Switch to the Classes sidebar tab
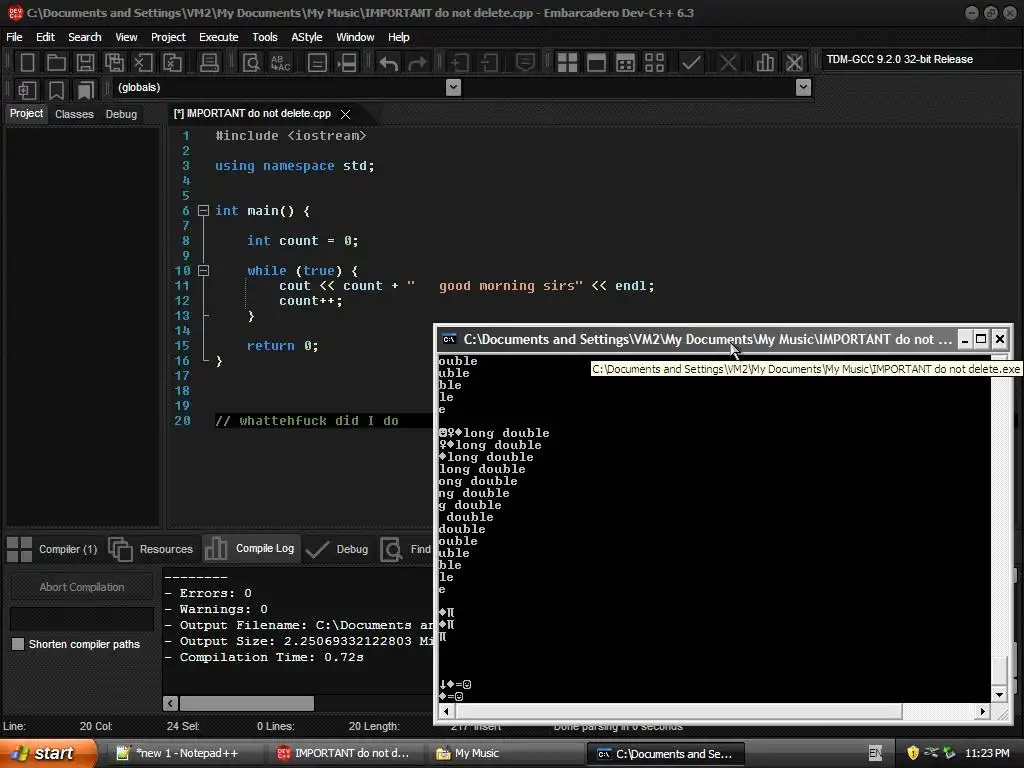1024x768 pixels. point(74,114)
